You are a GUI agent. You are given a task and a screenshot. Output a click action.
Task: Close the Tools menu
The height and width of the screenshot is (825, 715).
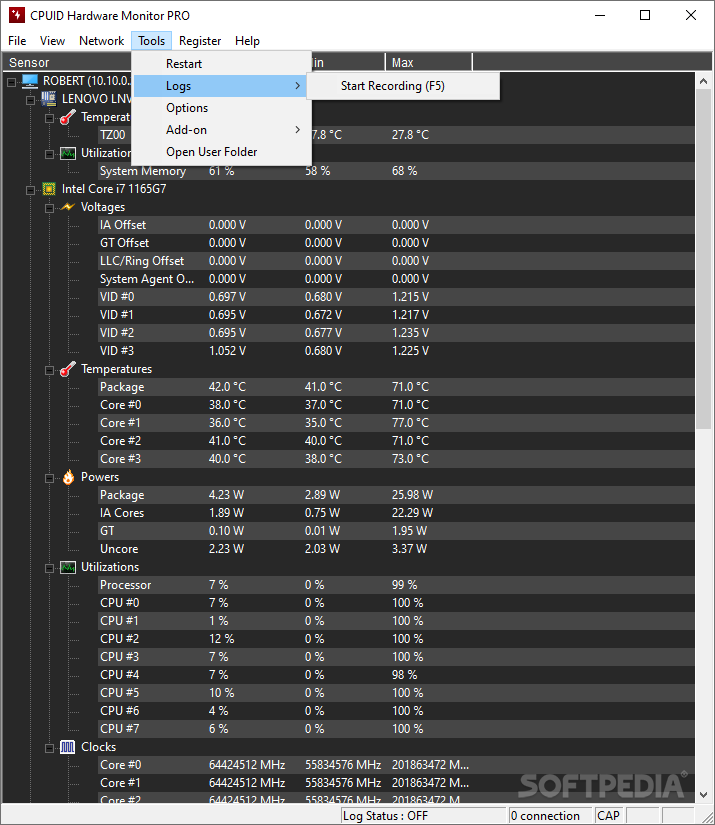152,41
